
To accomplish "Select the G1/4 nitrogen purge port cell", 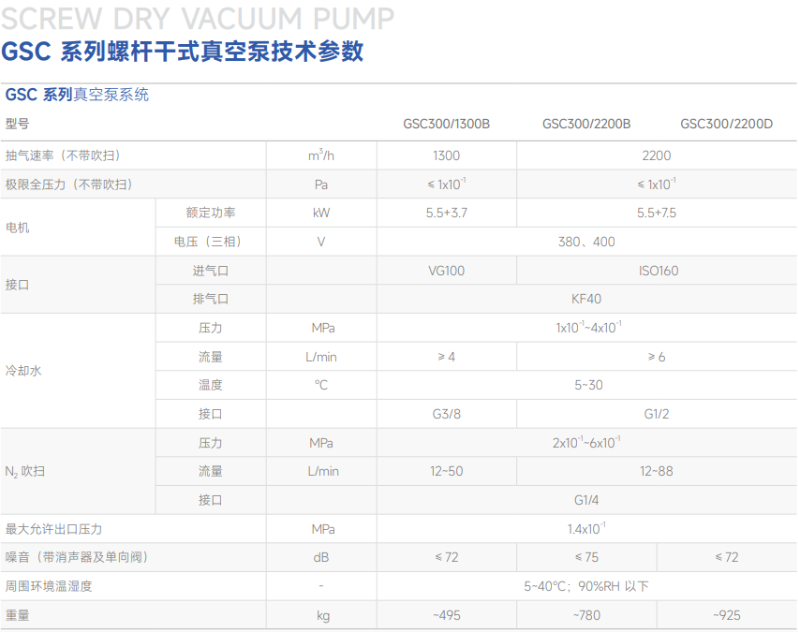I will pos(586,500).
